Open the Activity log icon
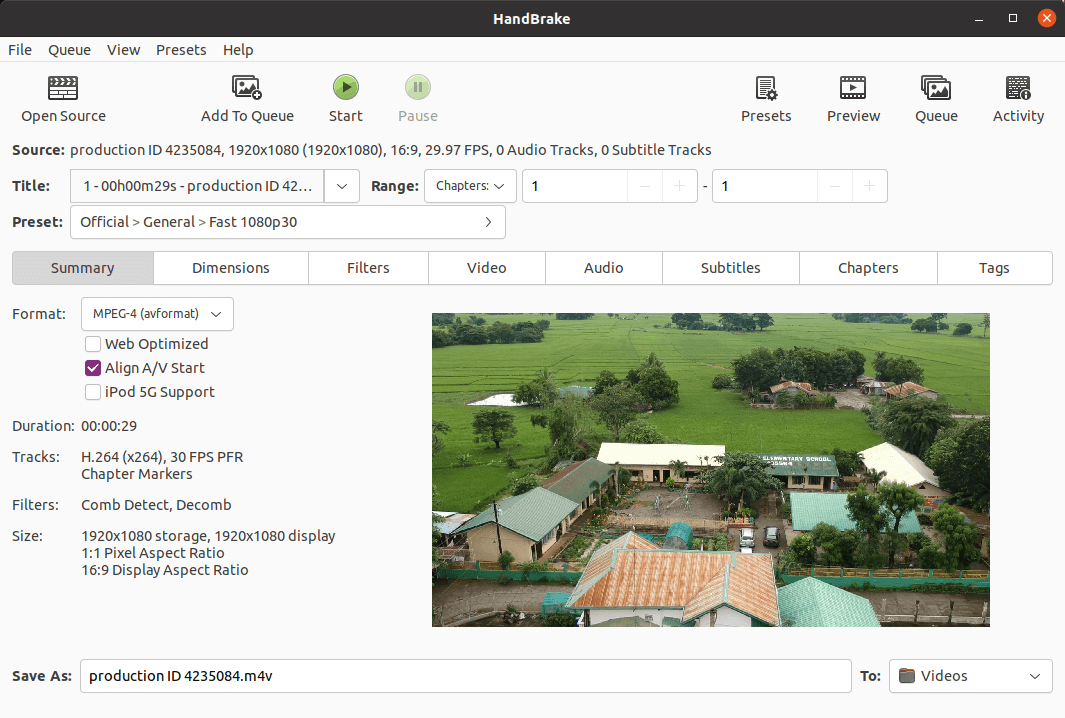The image size is (1065, 718). (1018, 88)
